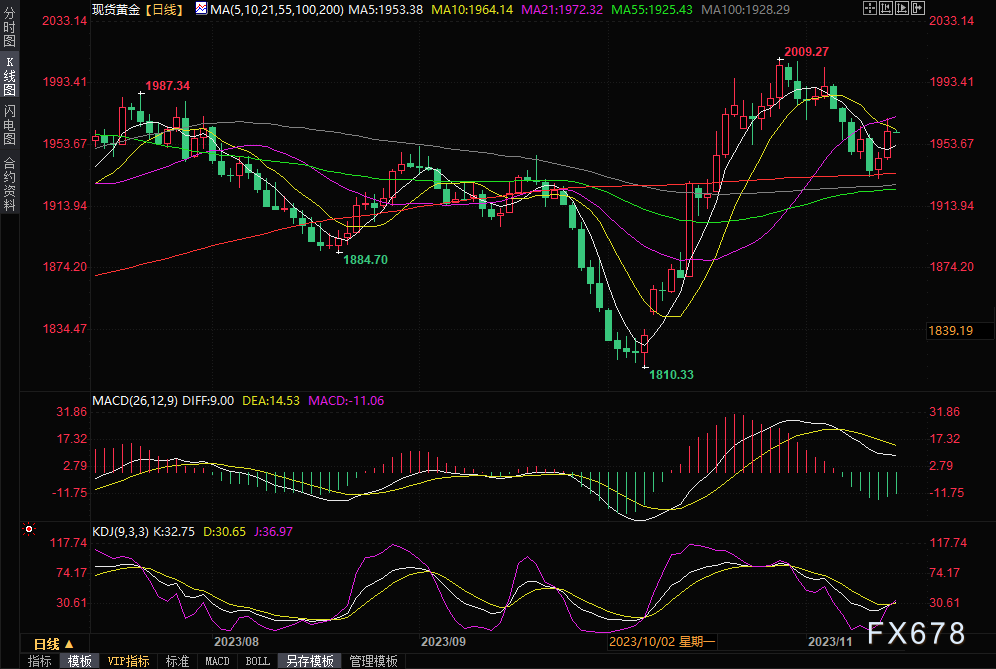
Task: Click the KDJ(9,3,3) indicator label
Action: click(120, 532)
